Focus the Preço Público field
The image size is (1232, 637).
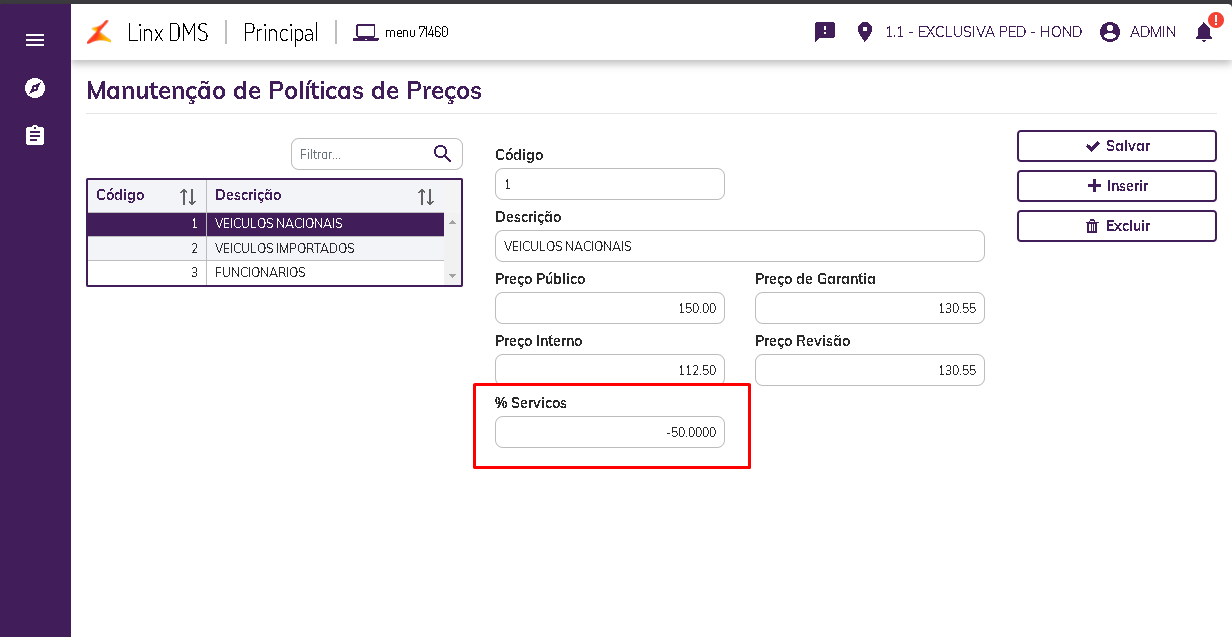[x=609, y=309]
